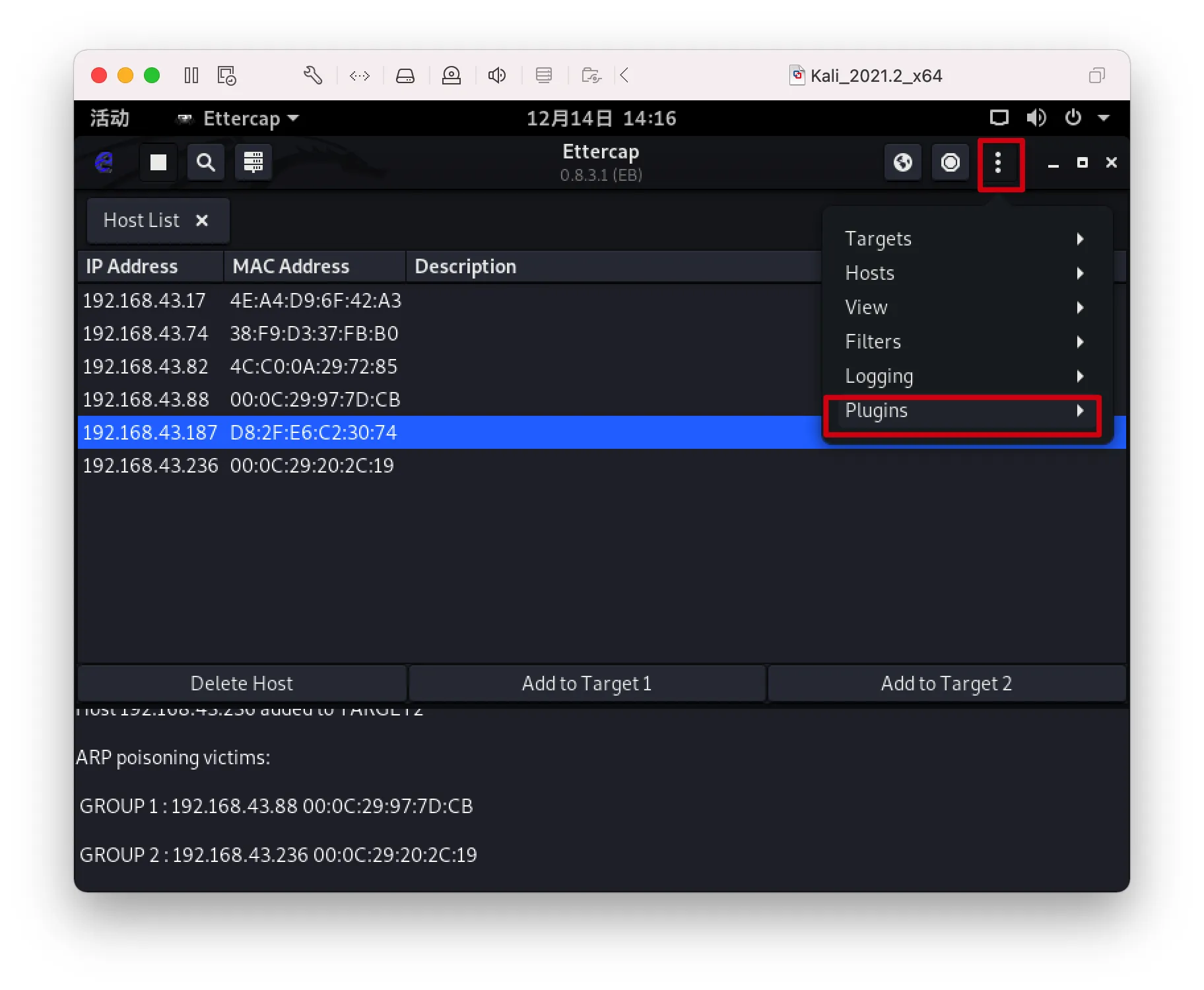This screenshot has height=990, width=1204.
Task: Click the magnifier scan for hosts icon
Action: 205,162
